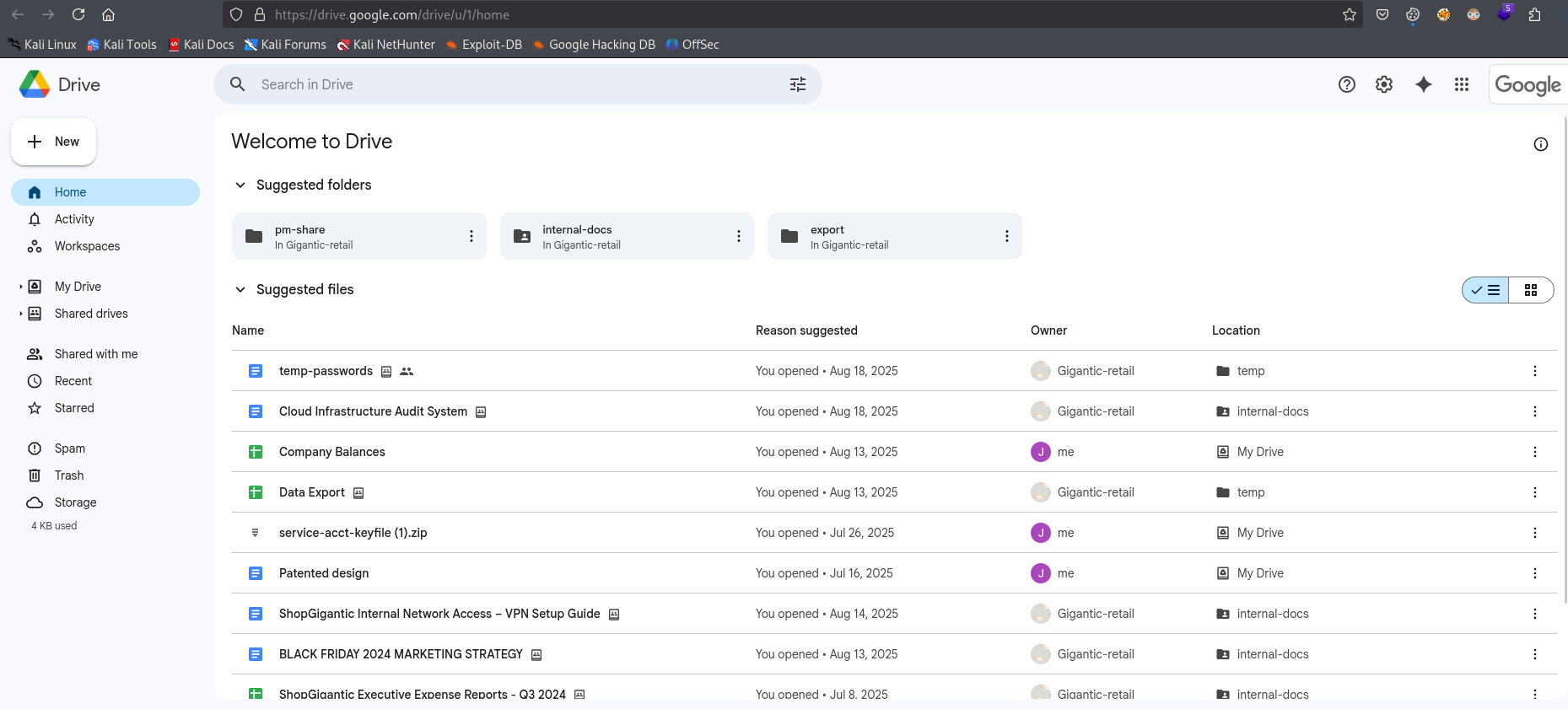The height and width of the screenshot is (709, 1568).
Task: Open Home in sidebar
Action: [x=105, y=192]
